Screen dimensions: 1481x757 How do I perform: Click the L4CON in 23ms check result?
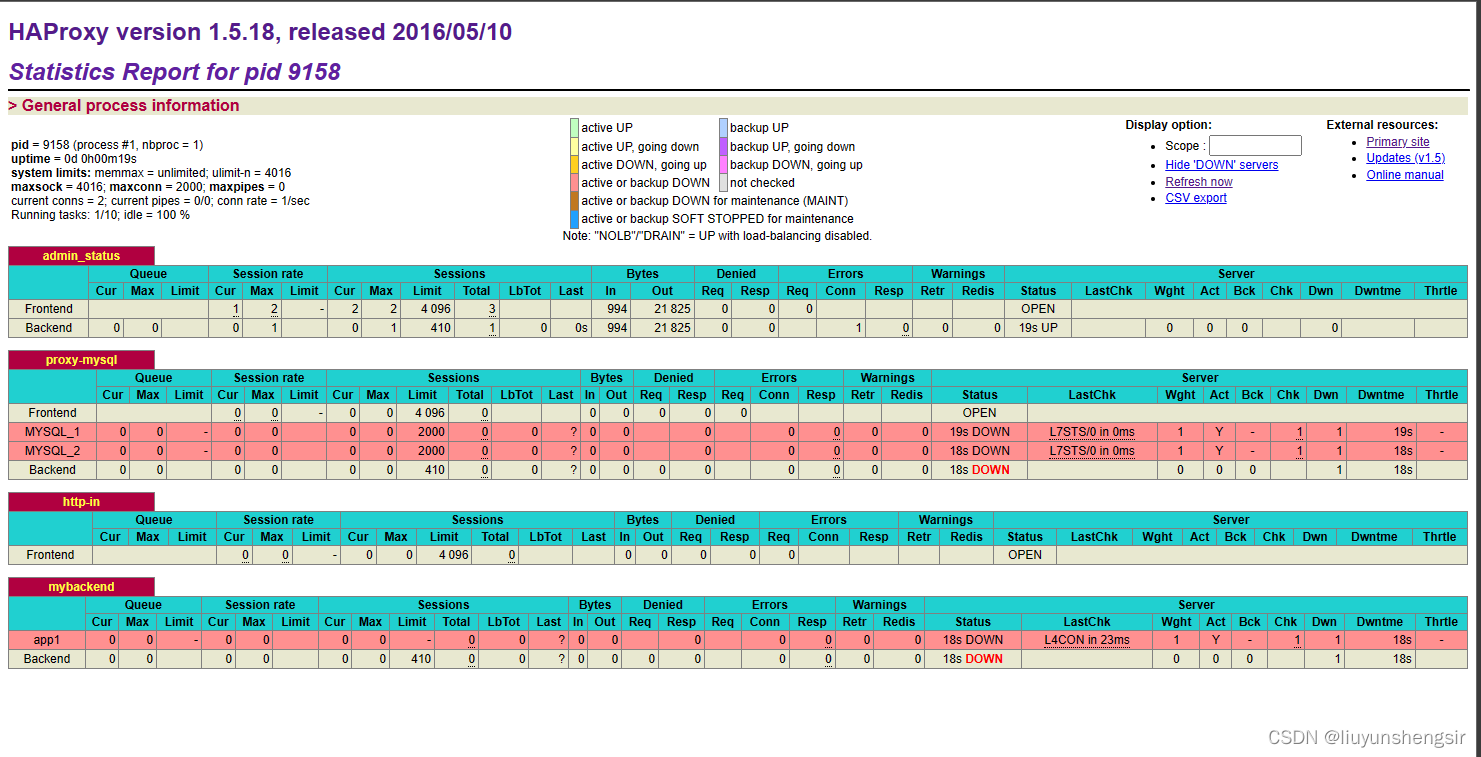point(1086,640)
